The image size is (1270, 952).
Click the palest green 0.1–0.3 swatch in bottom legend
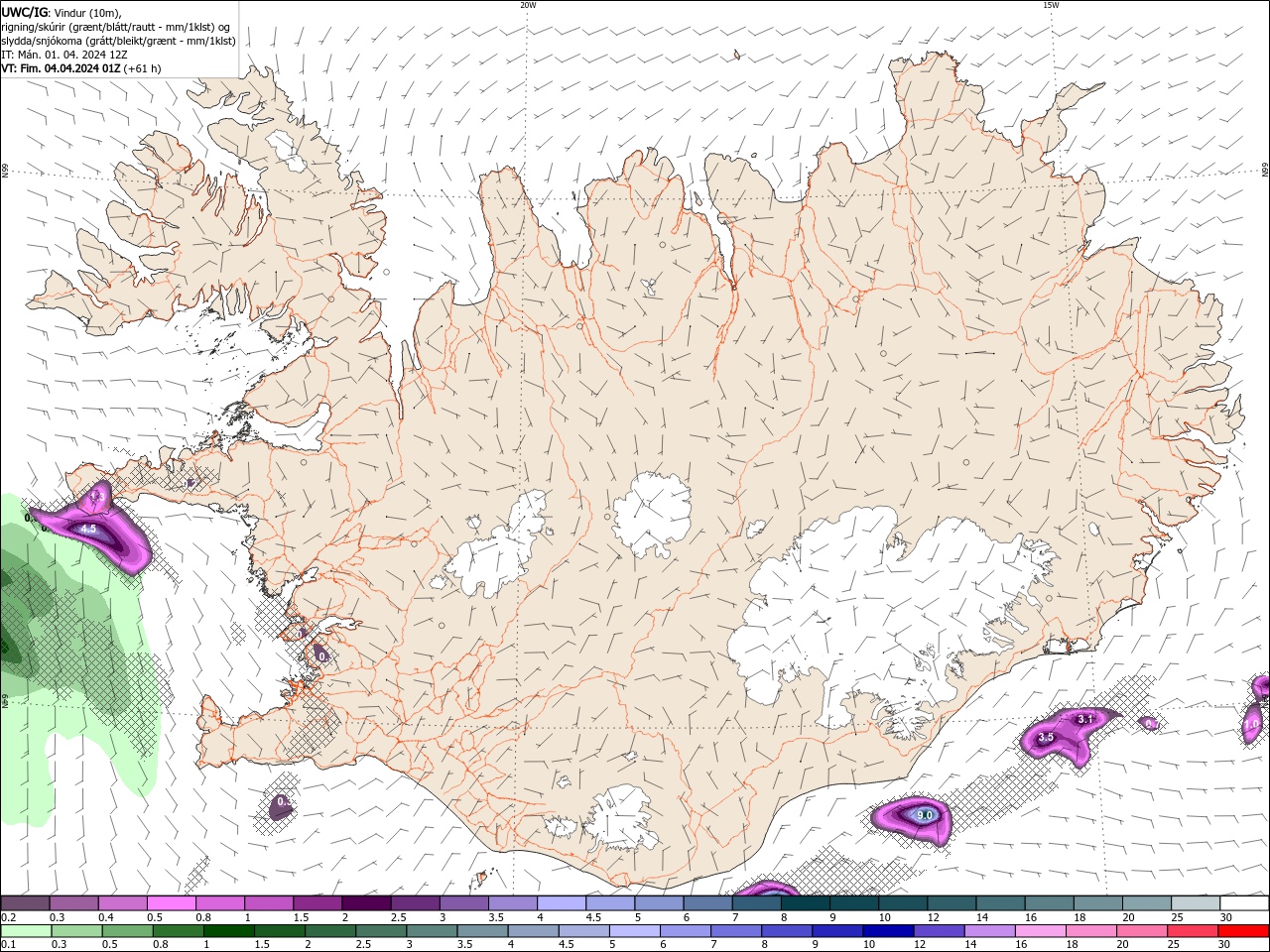coord(26,931)
